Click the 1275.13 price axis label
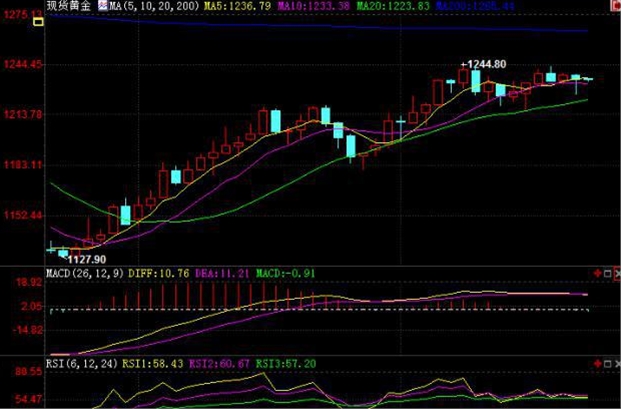Screen dimensions: 621x409 click(x=22, y=15)
